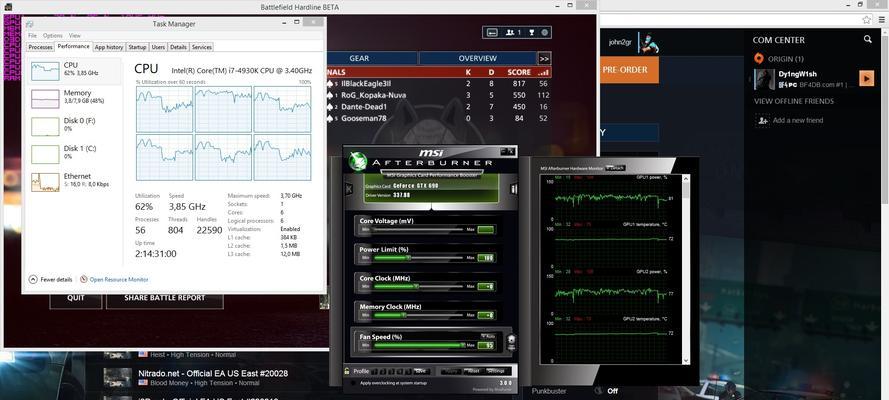Collapse Task Manager with Fewer details
Screen dimensions: 889x400
(x=50, y=279)
